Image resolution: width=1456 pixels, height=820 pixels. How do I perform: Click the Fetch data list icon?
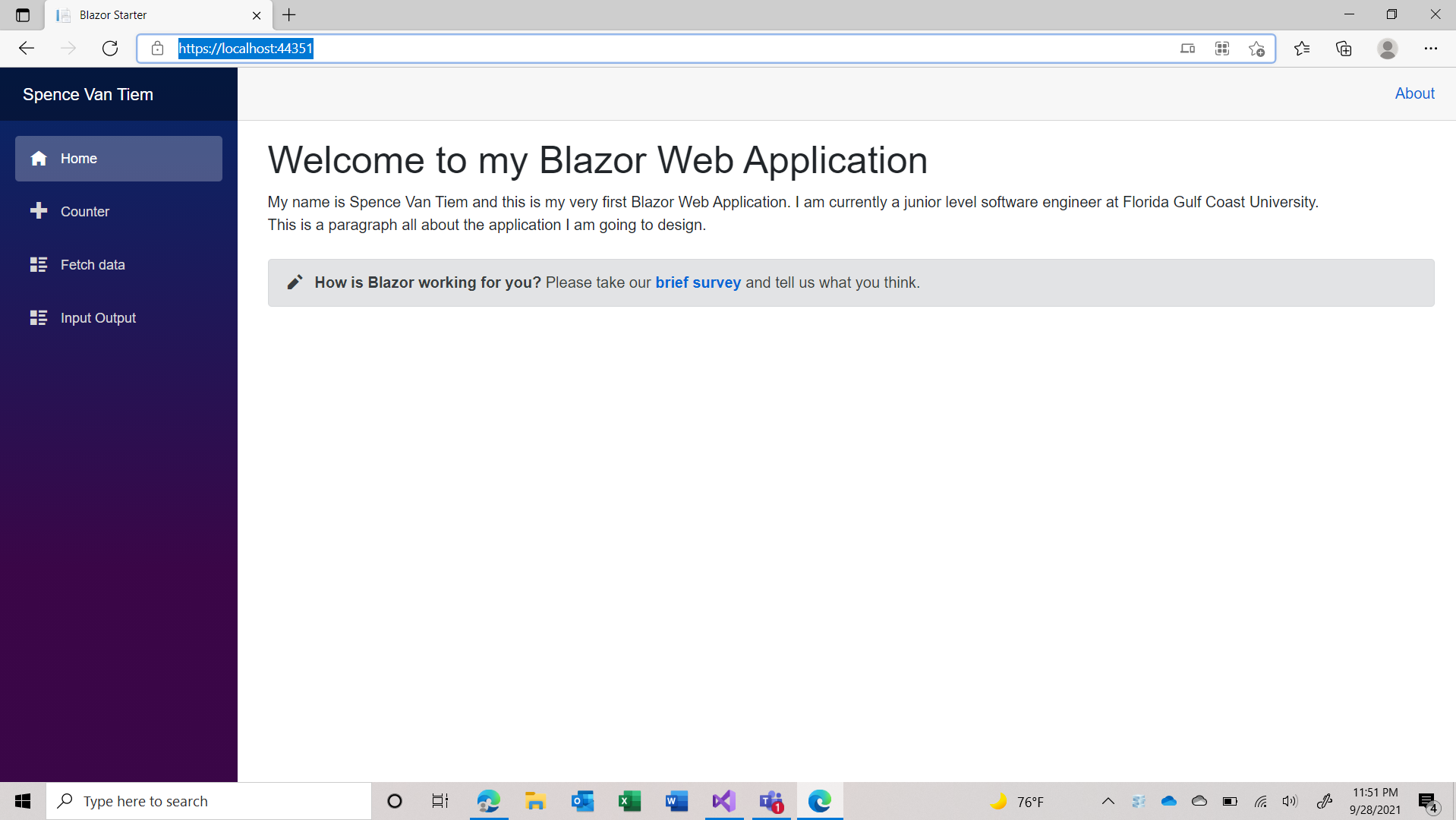pos(38,264)
